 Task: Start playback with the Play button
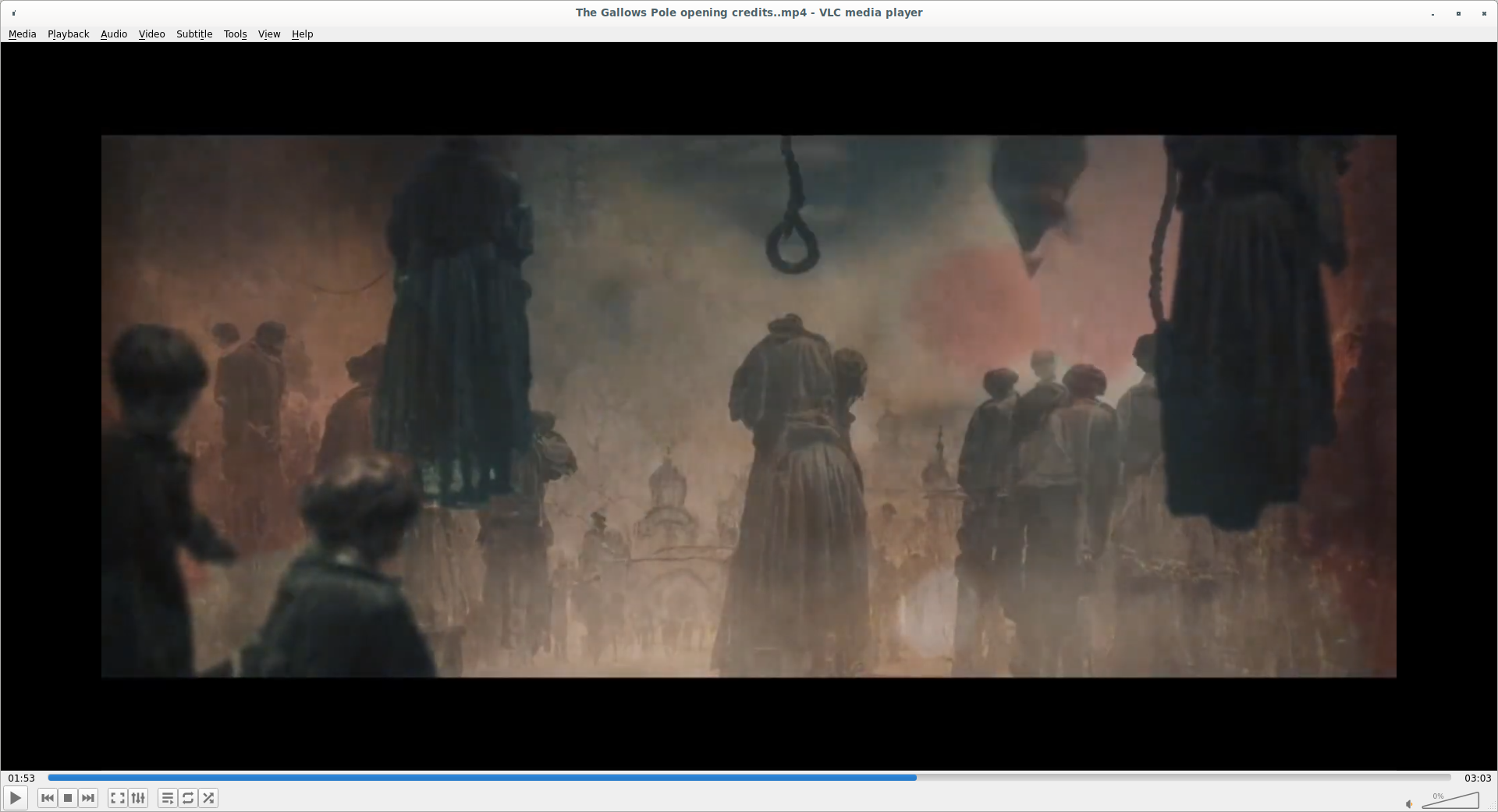16,798
